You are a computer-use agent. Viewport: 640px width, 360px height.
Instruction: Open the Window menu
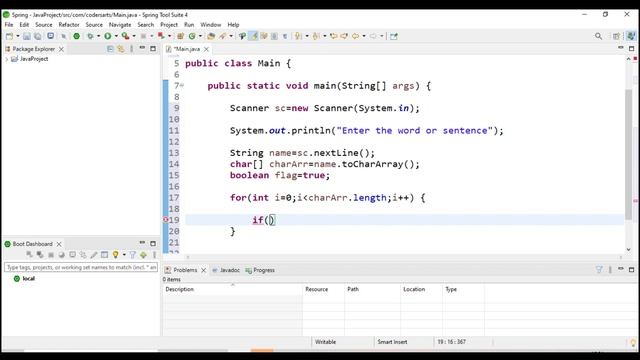211,25
